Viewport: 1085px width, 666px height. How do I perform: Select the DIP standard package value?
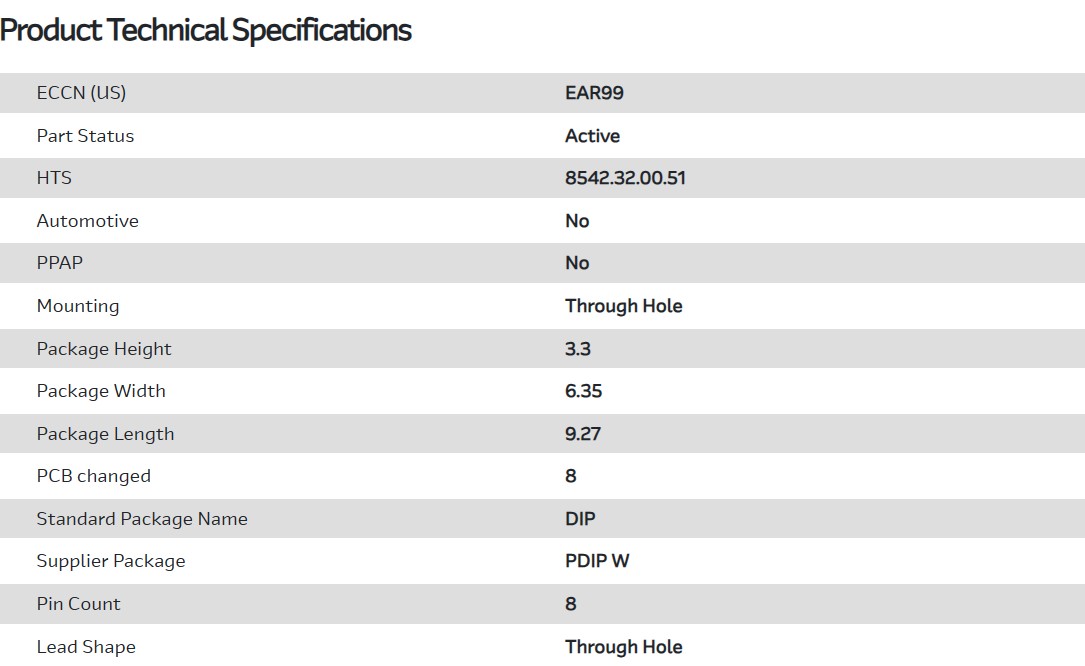(x=580, y=519)
